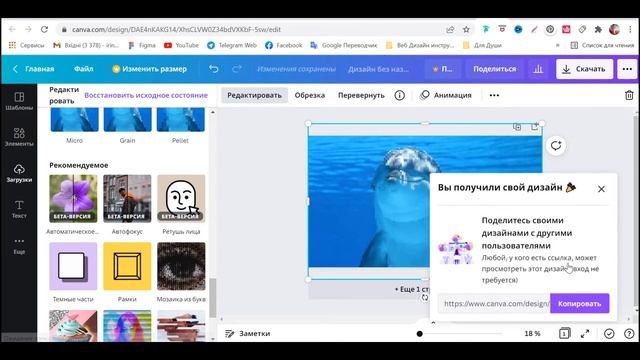640x360 pixels.
Task: Open the browser extensions puzzle icon
Action: point(598,29)
